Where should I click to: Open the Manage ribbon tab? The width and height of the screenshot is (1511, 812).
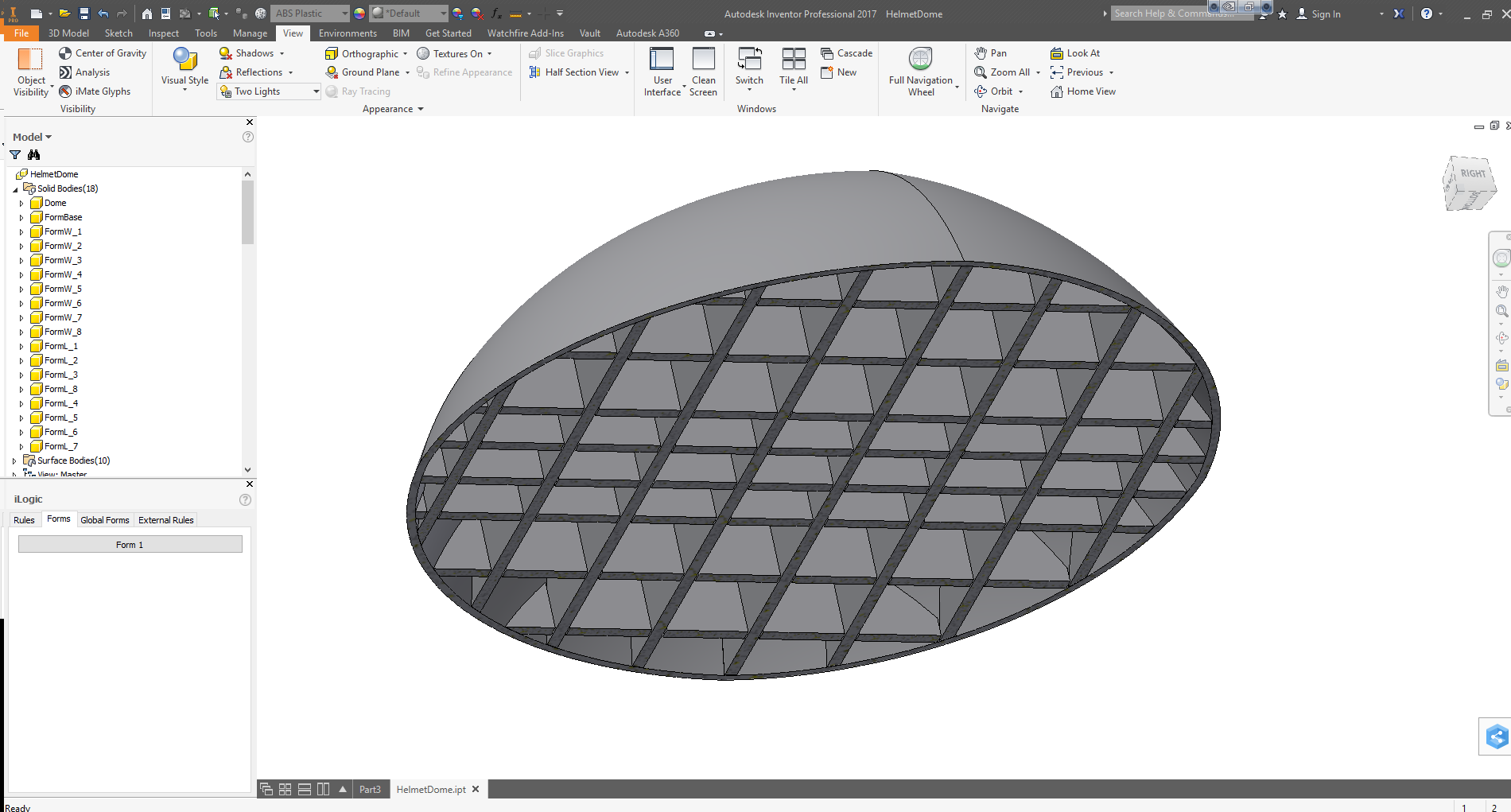click(250, 33)
